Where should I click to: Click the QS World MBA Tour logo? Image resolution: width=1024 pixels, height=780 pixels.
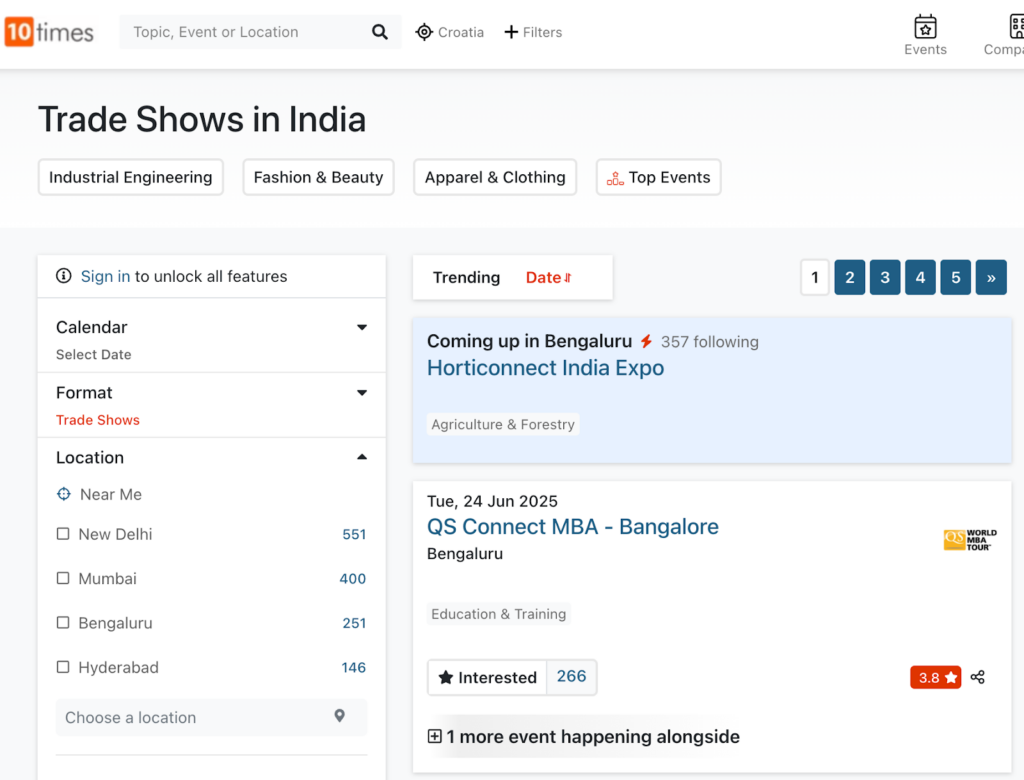tap(970, 540)
